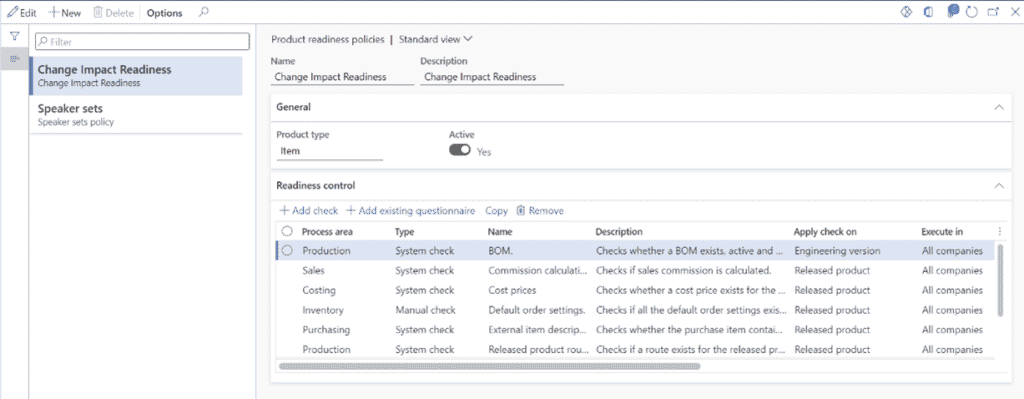The height and width of the screenshot is (399, 1024).
Task: Refresh the page with circular arrow
Action: click(971, 12)
